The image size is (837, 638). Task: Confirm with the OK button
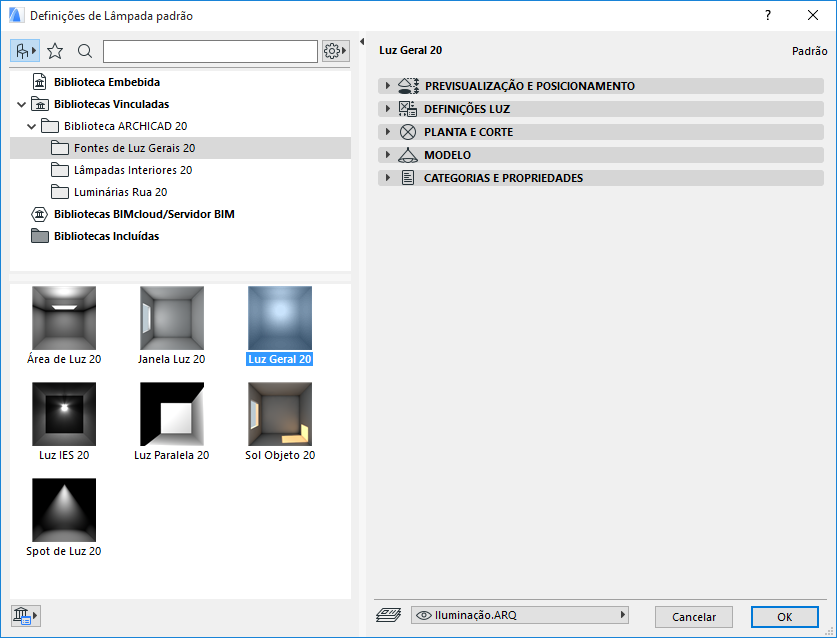coord(784,617)
